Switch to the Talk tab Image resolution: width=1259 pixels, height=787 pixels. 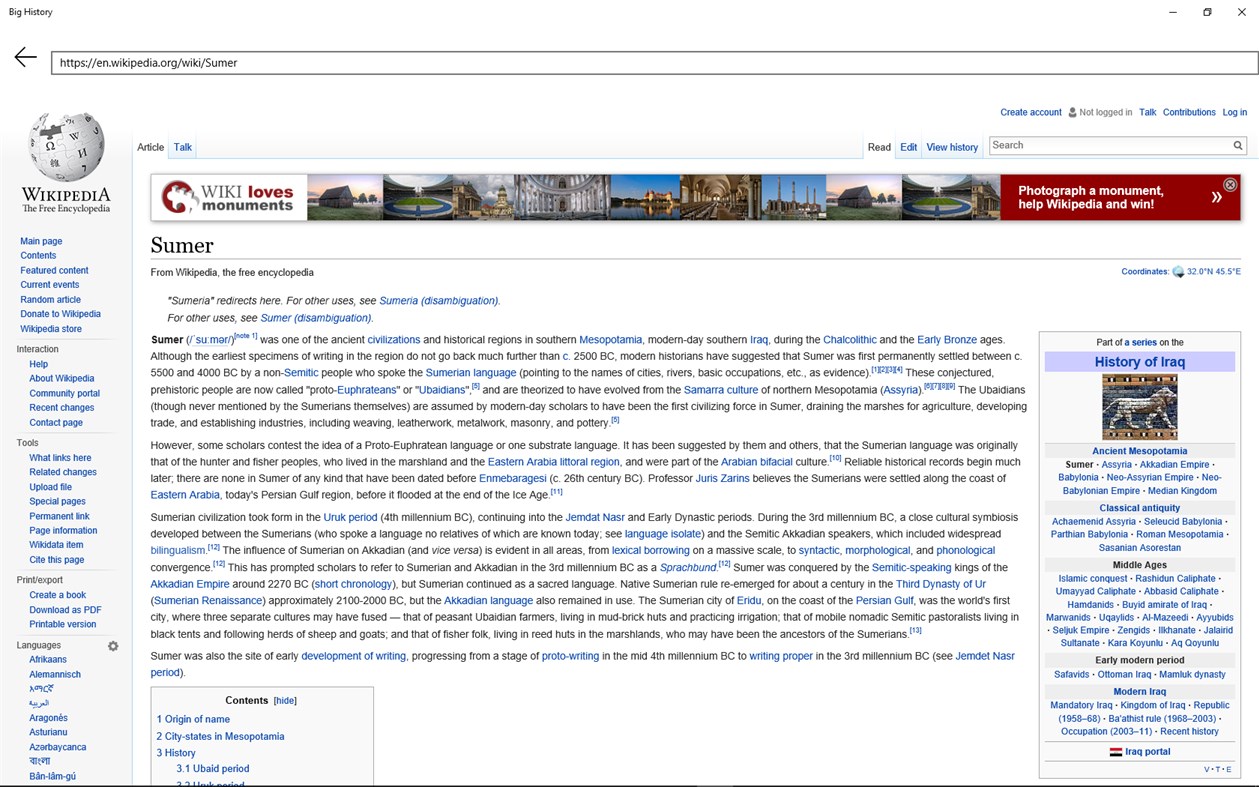(183, 147)
